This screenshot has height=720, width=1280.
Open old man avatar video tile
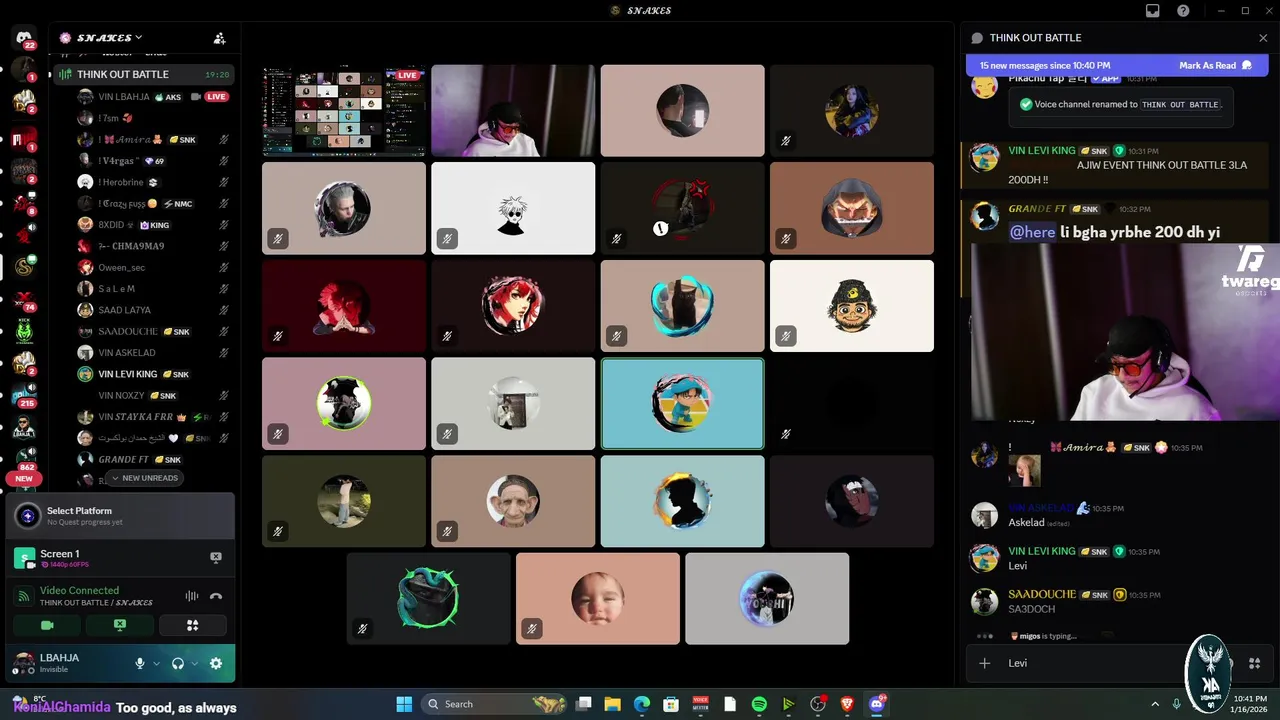coord(513,501)
